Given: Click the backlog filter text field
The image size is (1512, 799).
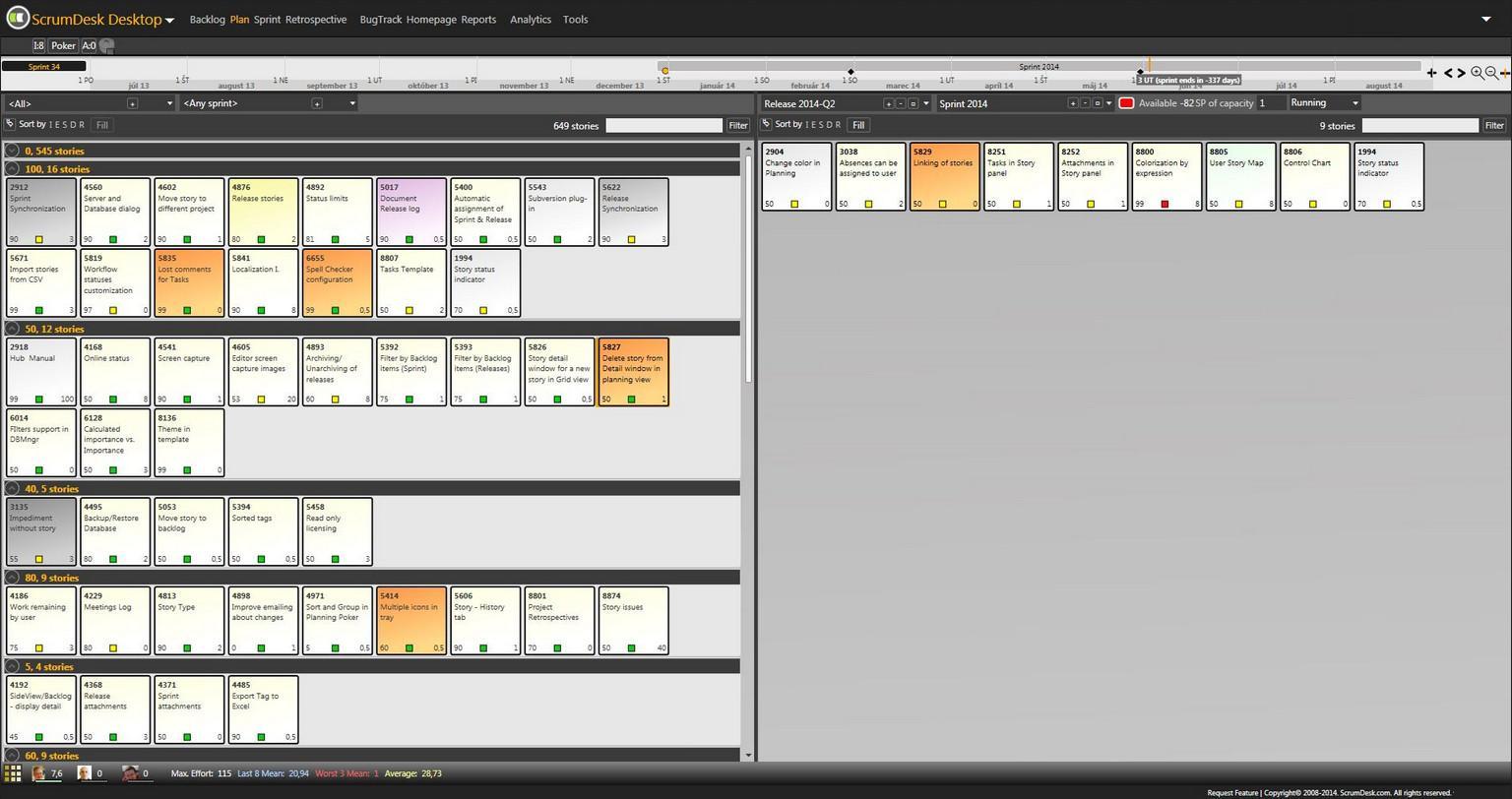Looking at the screenshot, I should 663,125.
